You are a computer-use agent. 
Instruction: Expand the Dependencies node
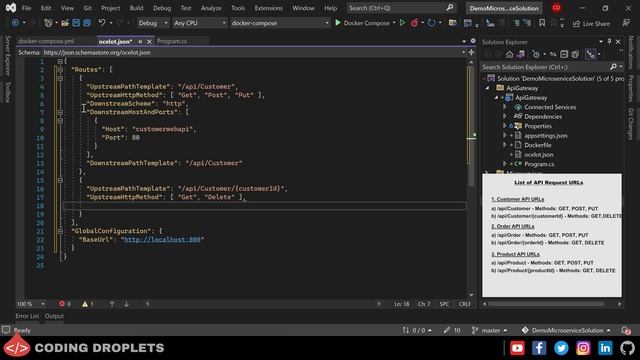(x=505, y=116)
